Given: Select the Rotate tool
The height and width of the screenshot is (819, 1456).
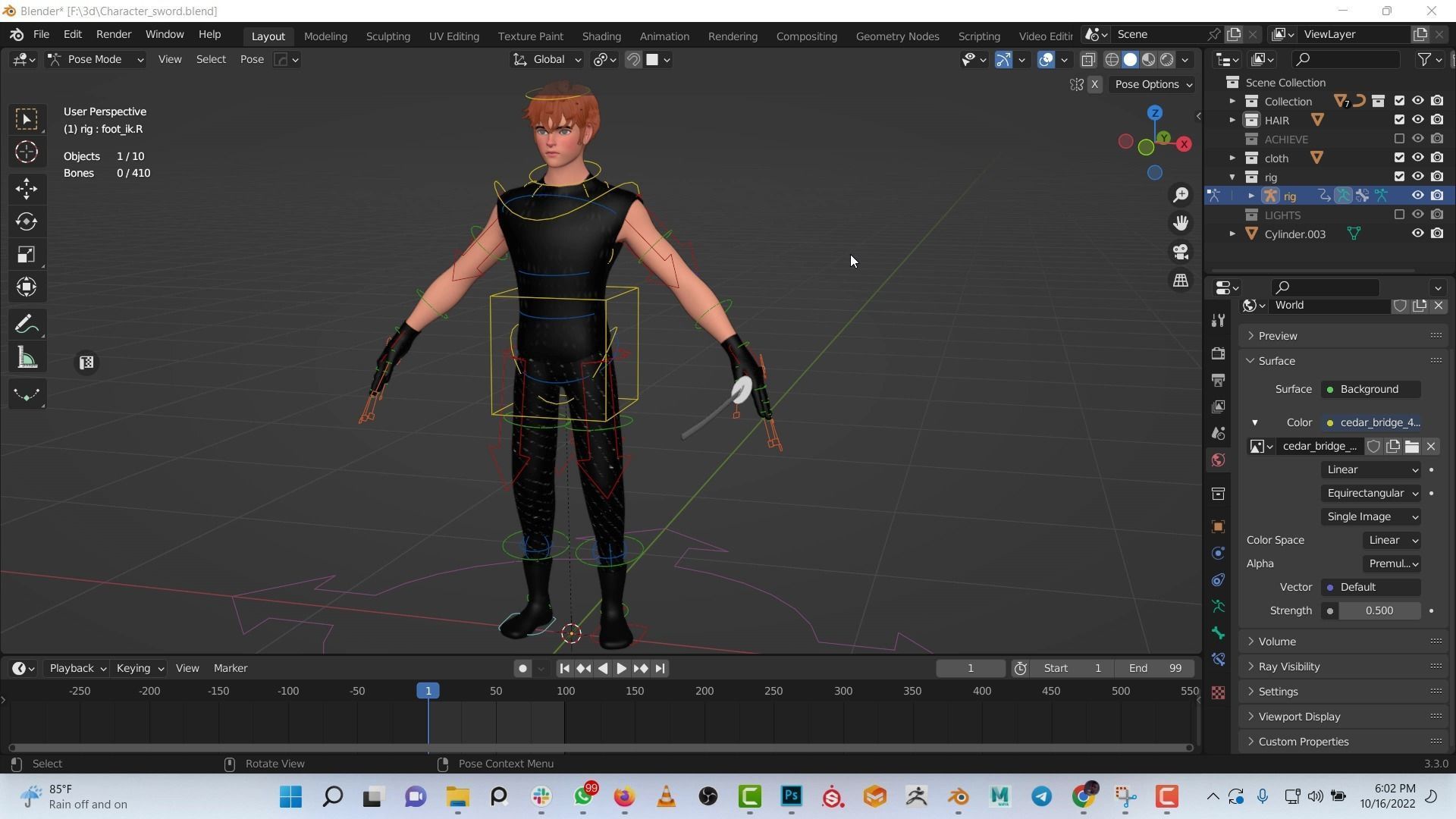Looking at the screenshot, I should click(x=27, y=221).
